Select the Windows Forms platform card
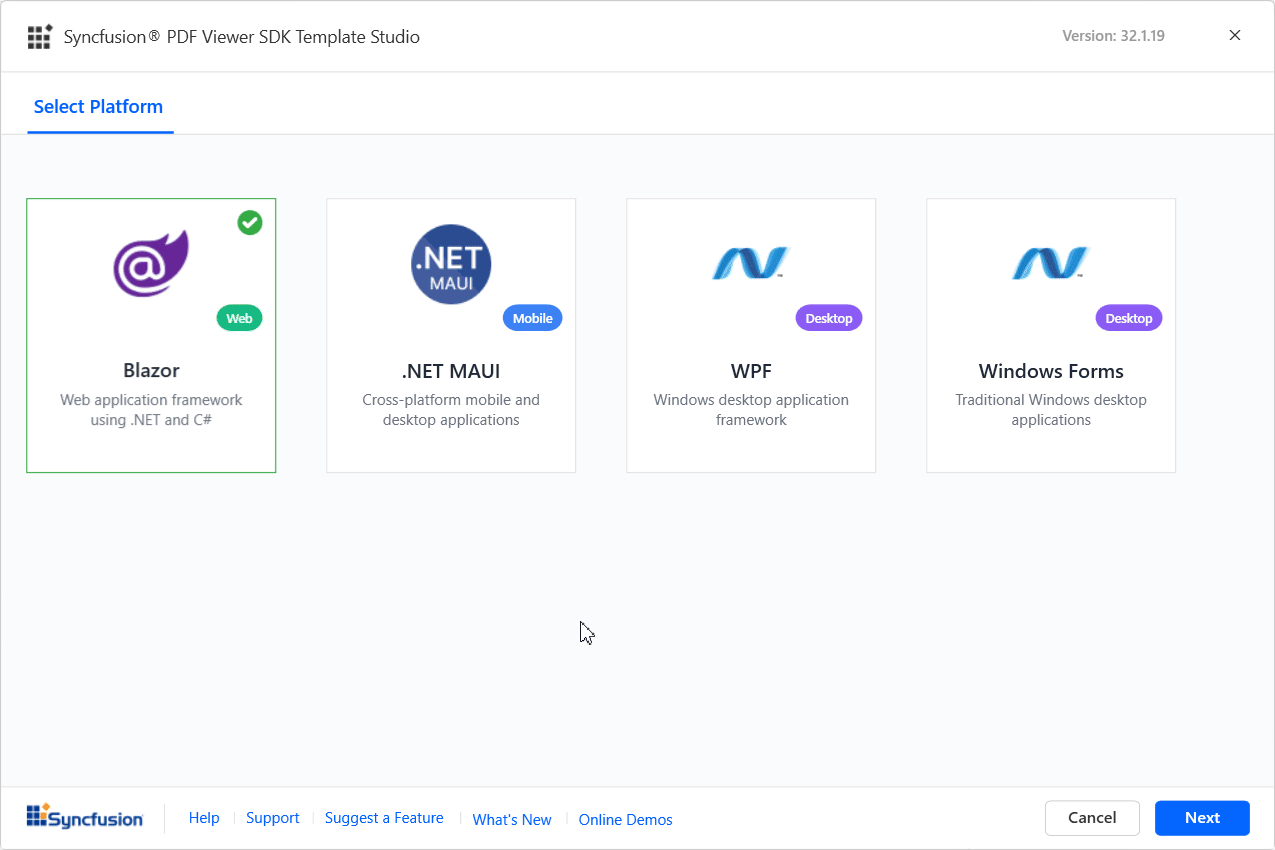Screen dimensions: 1275x850 tap(1050, 335)
